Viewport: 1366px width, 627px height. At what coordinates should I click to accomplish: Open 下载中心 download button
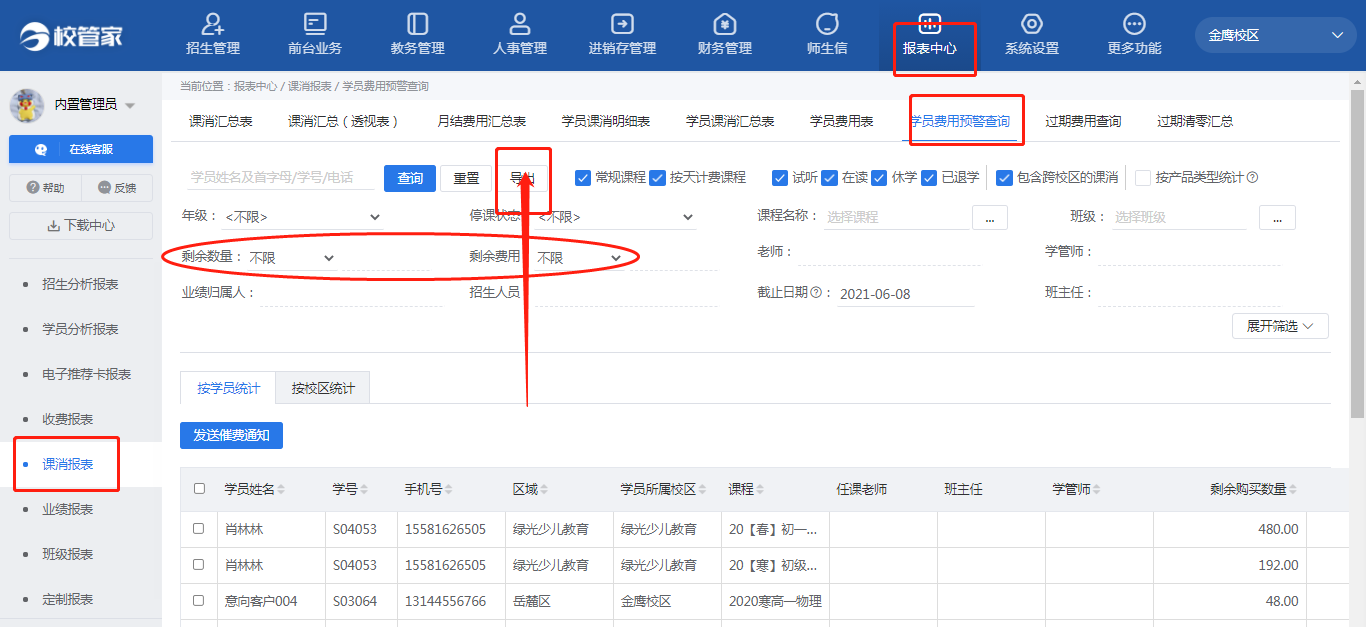tap(81, 226)
